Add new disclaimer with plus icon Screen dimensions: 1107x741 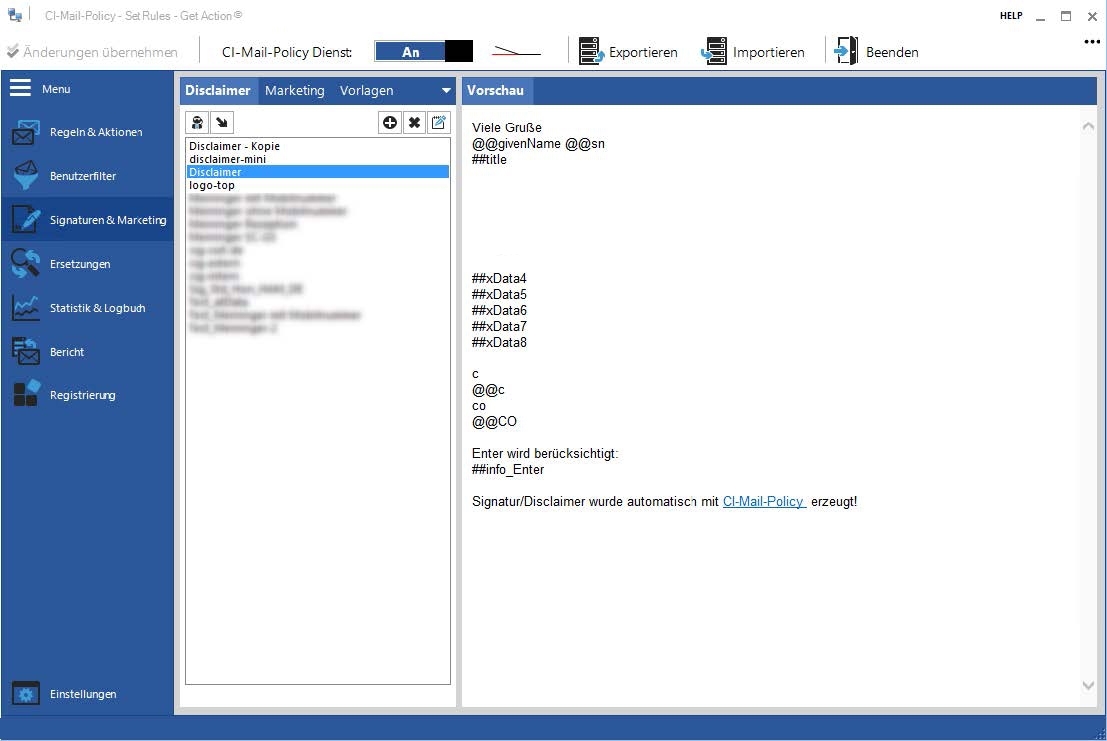(389, 123)
